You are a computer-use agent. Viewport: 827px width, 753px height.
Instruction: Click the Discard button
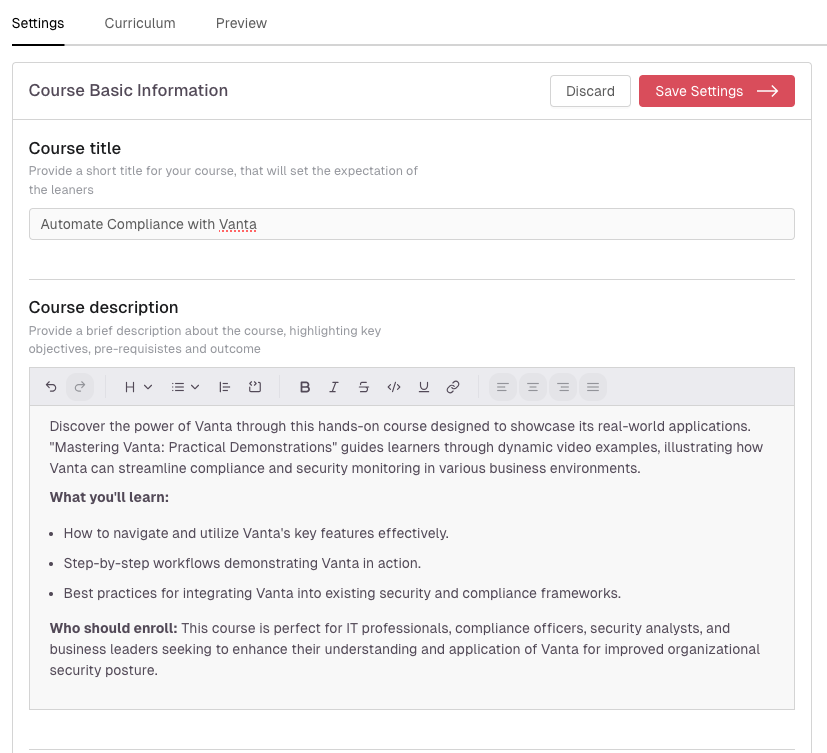pyautogui.click(x=590, y=91)
